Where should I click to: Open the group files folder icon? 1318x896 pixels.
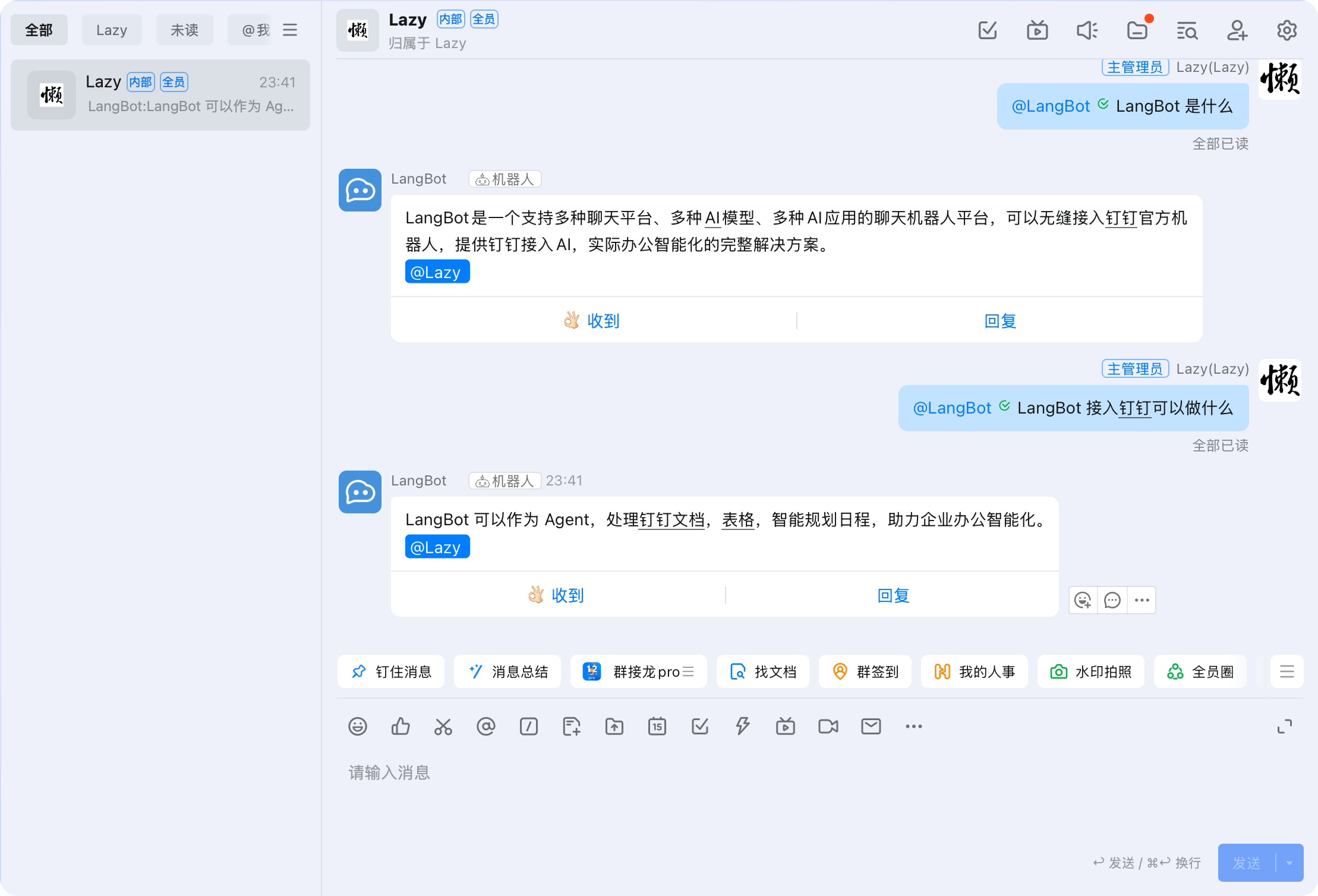1137,30
